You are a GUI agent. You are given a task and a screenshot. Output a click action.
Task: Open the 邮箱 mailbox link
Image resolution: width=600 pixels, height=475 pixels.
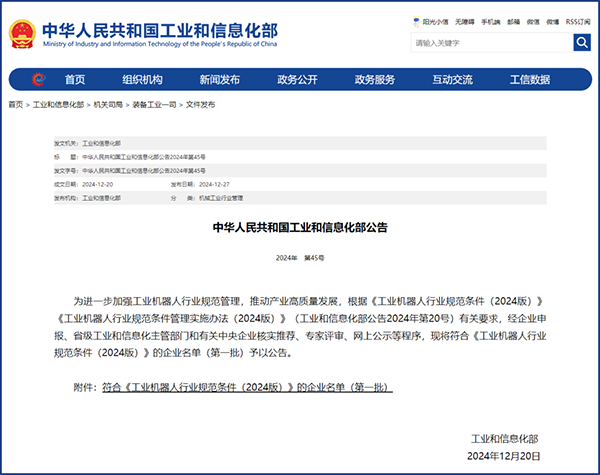[x=513, y=20]
